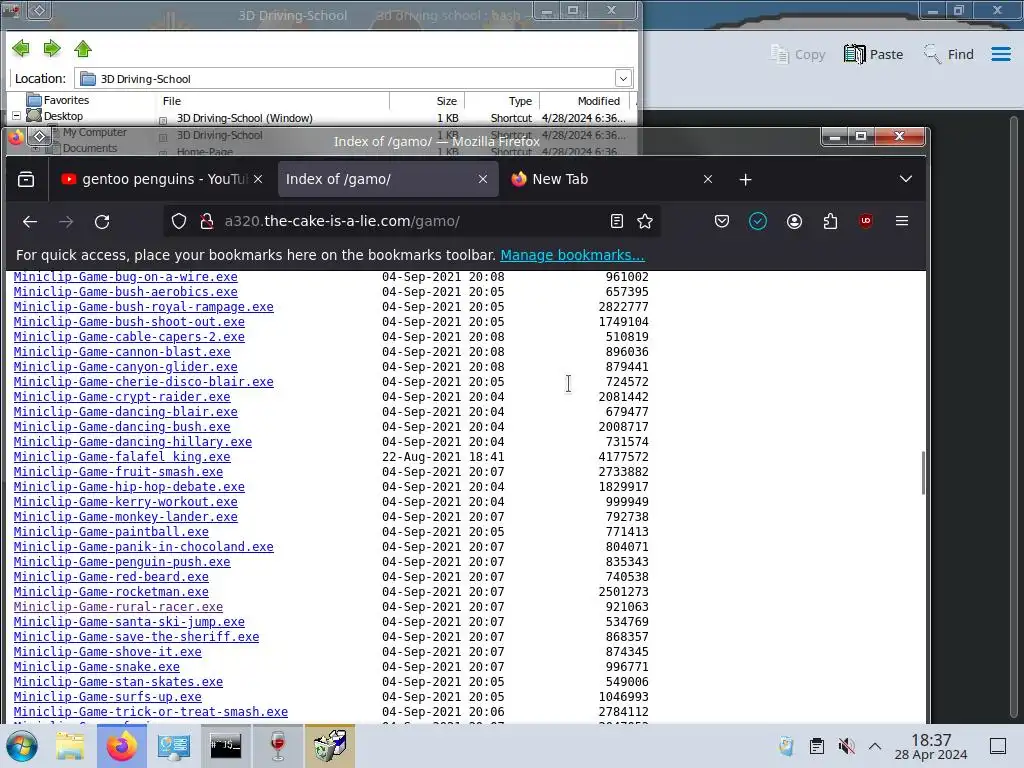The width and height of the screenshot is (1024, 768).
Task: Open the Save to Pocket icon
Action: coord(722,221)
